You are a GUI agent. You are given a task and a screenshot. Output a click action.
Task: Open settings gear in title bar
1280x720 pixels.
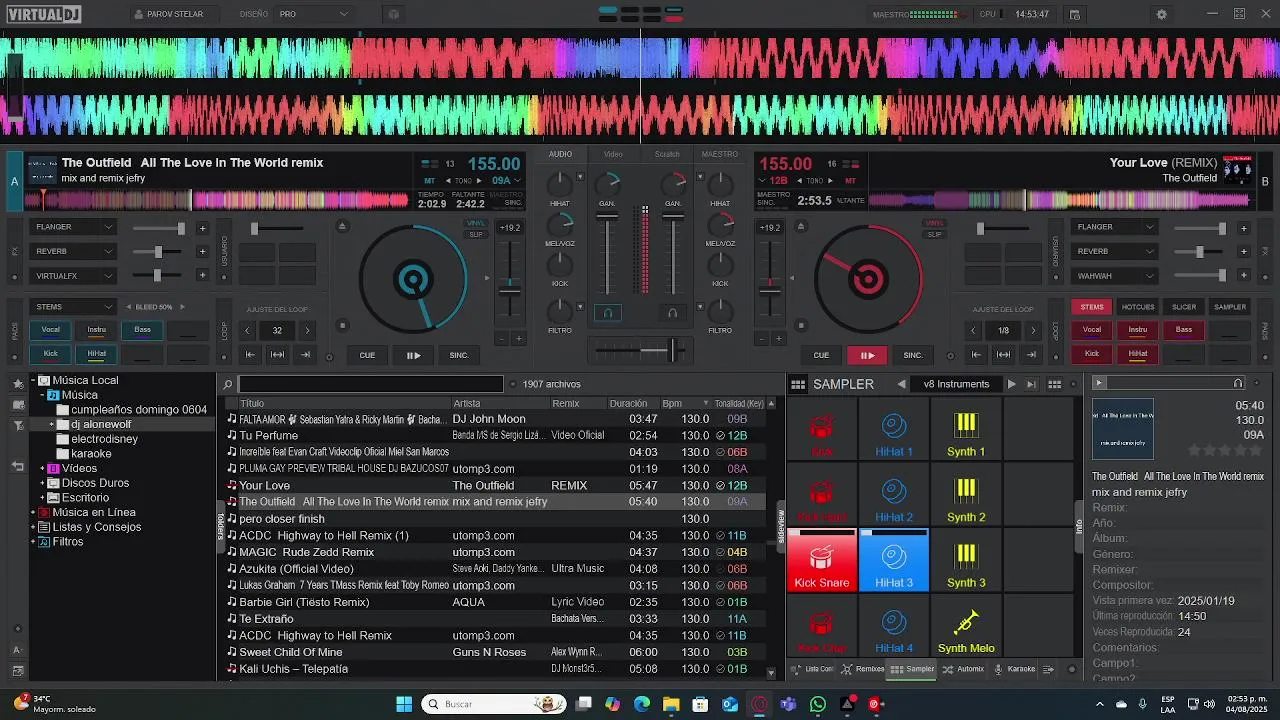tap(1161, 14)
